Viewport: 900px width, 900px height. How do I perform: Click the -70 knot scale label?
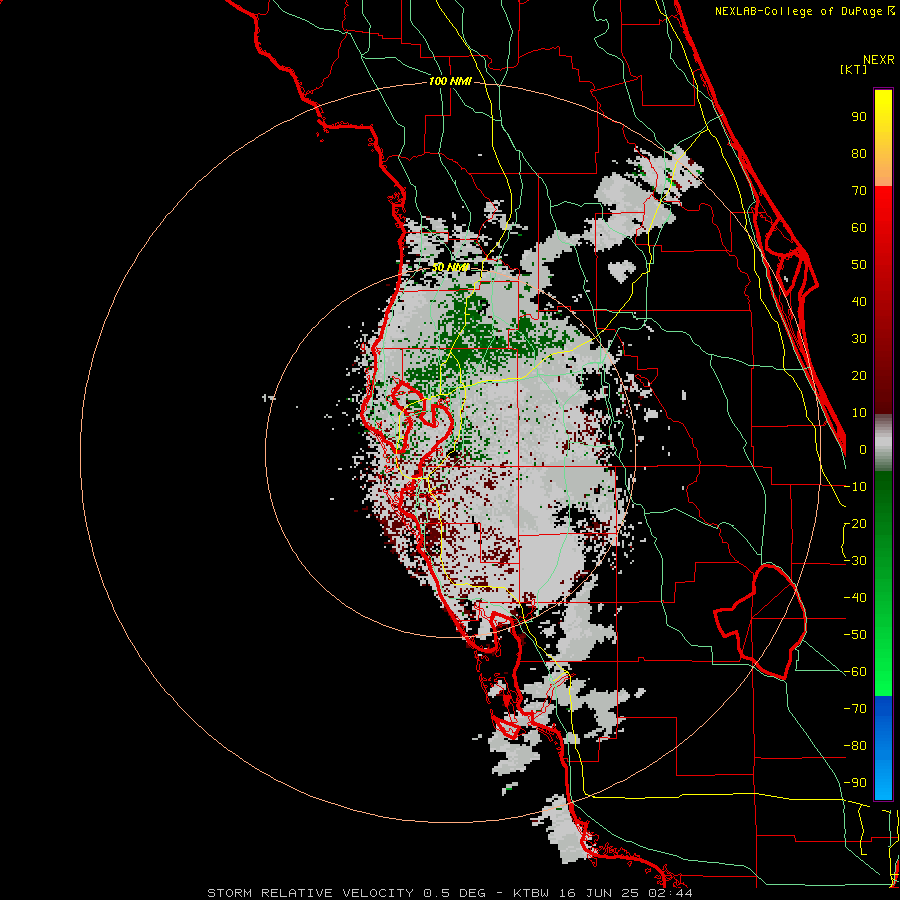point(855,709)
